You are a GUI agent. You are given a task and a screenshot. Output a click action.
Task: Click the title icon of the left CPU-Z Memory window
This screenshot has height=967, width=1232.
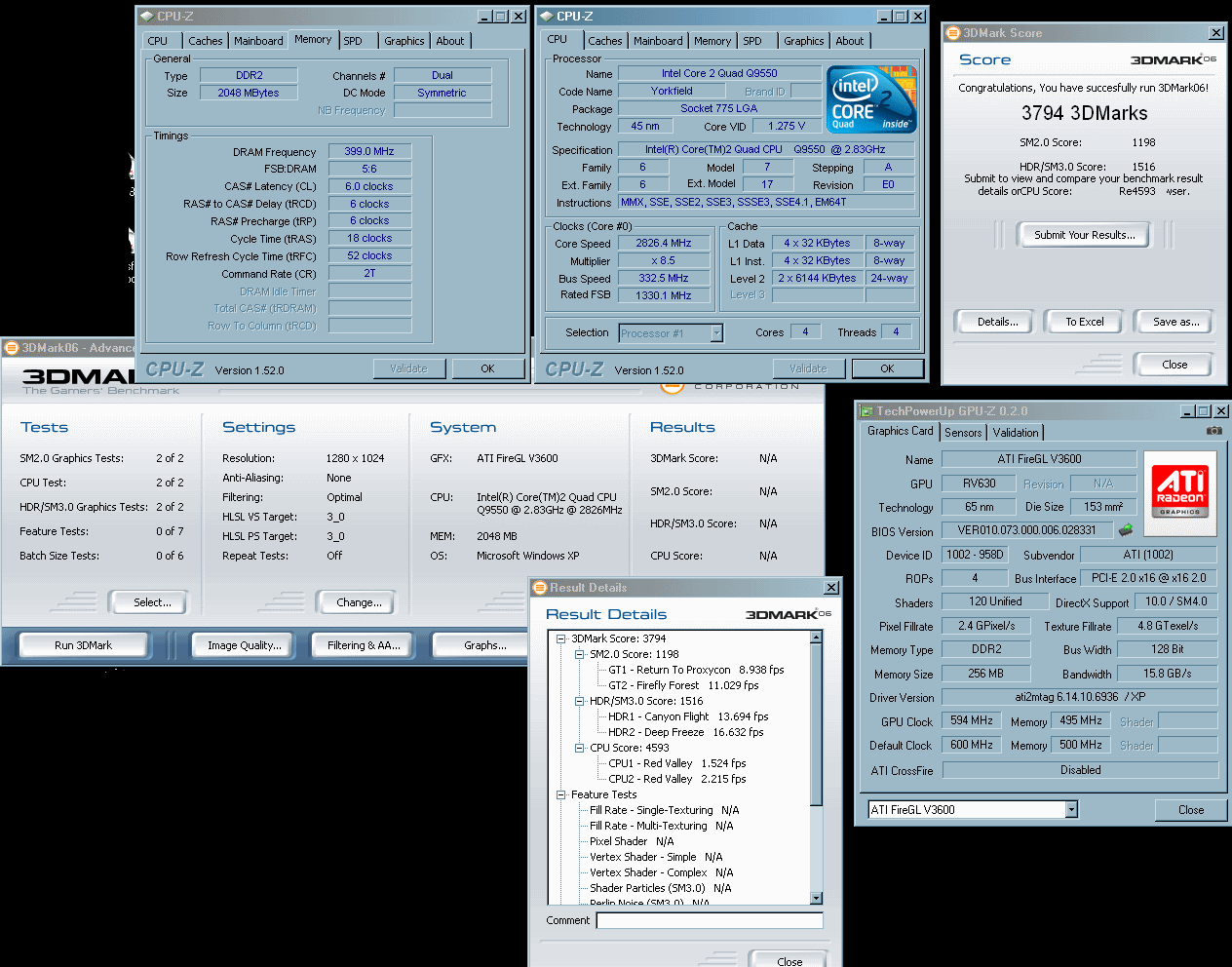point(146,17)
